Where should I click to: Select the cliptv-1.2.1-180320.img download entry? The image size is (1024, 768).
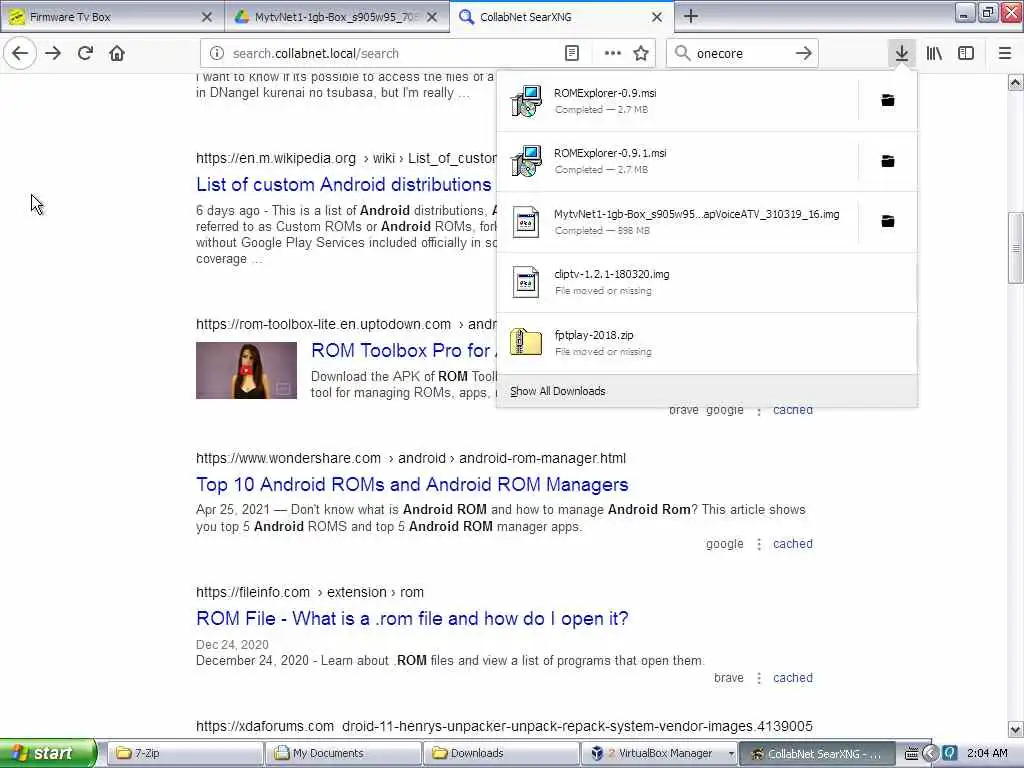pos(707,282)
